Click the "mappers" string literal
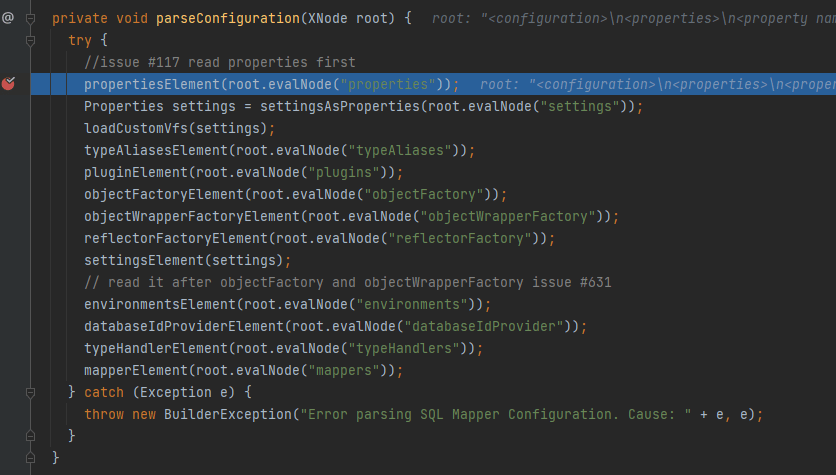The height and width of the screenshot is (475, 836). (x=344, y=371)
